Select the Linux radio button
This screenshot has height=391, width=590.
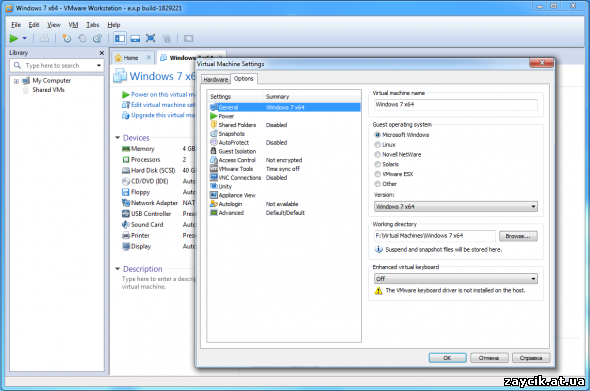point(377,145)
